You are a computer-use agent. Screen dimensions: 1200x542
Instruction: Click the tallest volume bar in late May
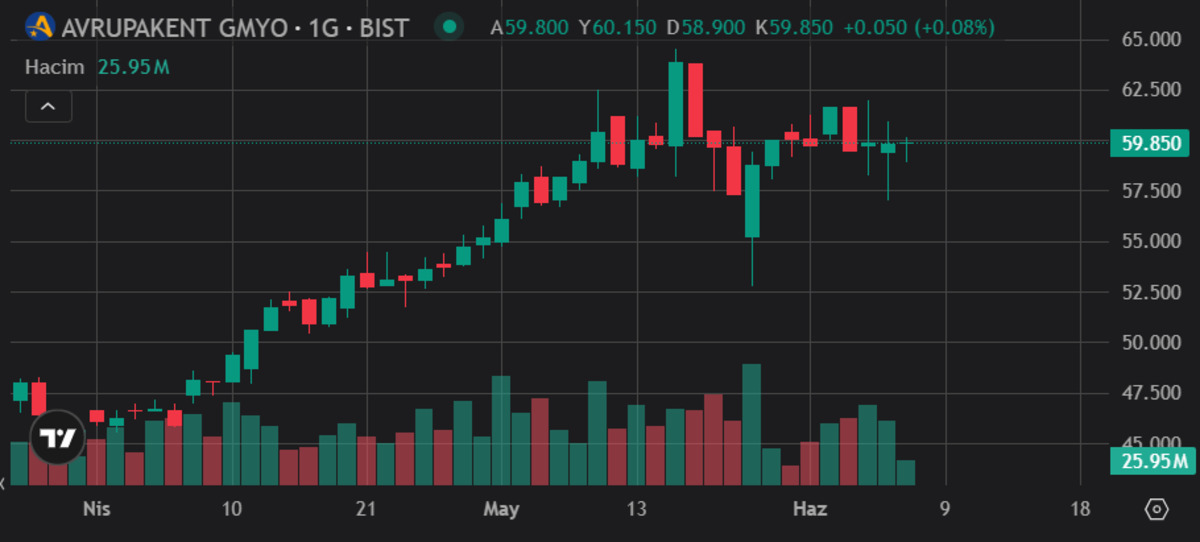752,425
